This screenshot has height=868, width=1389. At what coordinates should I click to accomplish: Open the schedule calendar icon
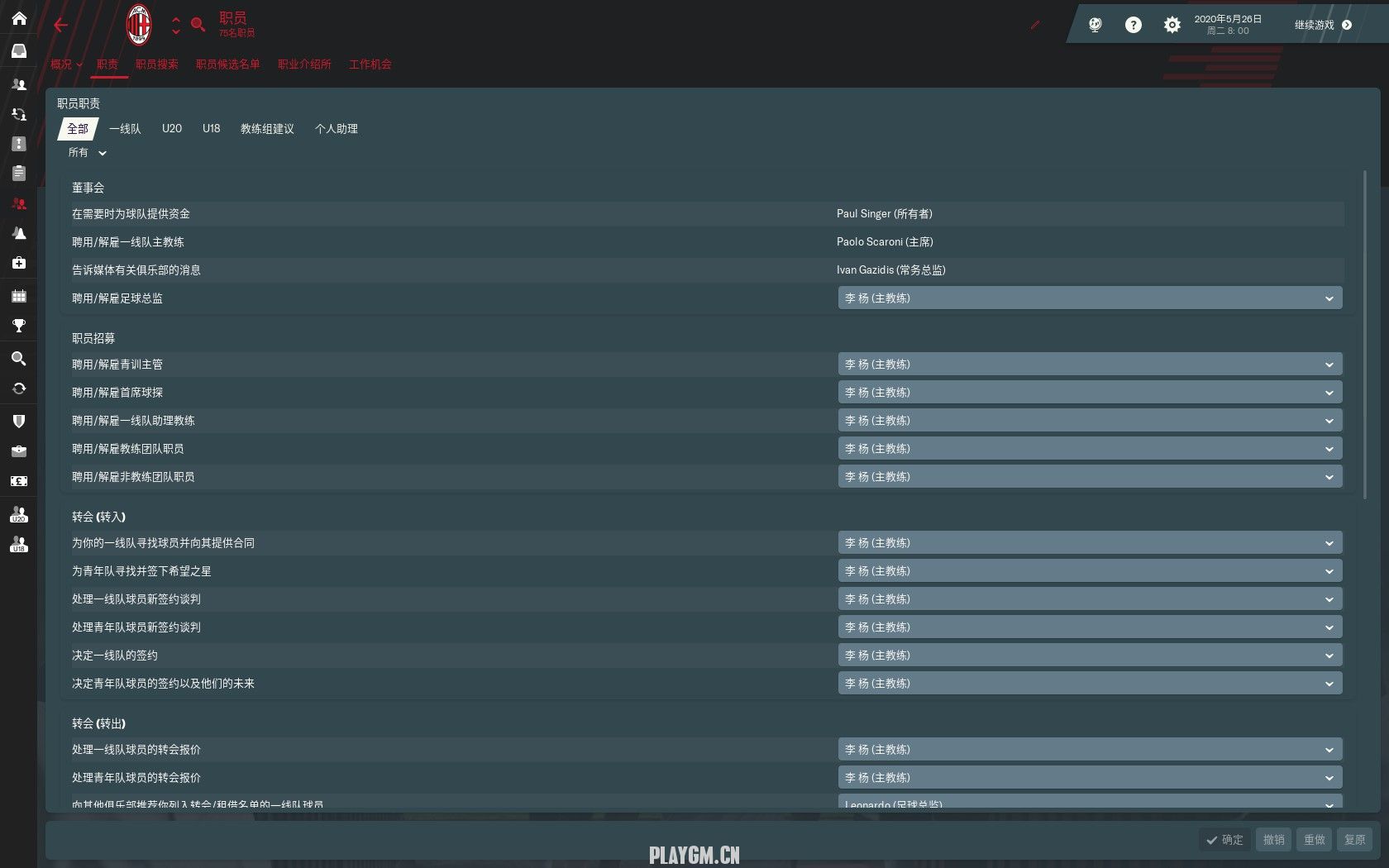coord(18,296)
